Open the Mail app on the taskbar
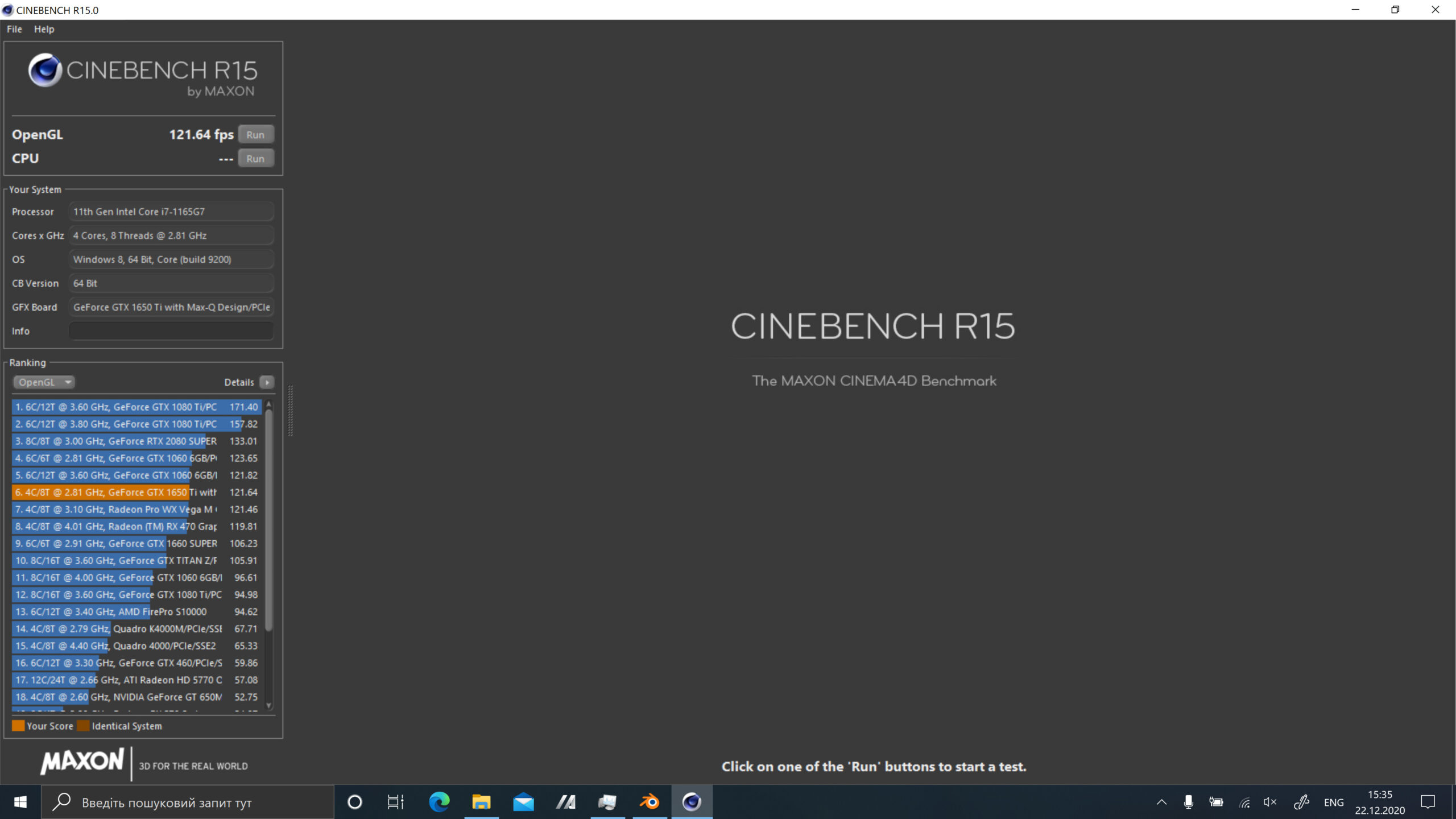 pos(523,802)
